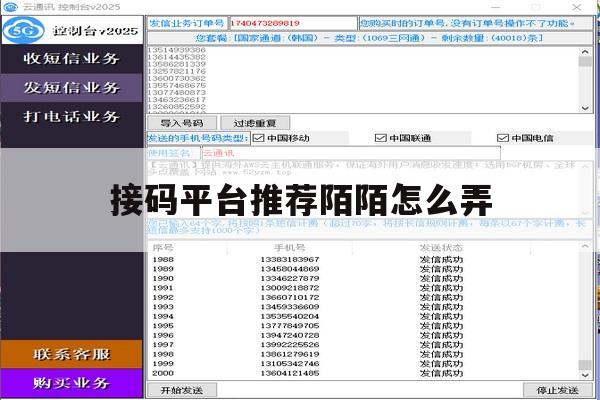The height and width of the screenshot is (400, 600).
Task: Click results table scrollbar up arrow
Action: tap(585, 246)
